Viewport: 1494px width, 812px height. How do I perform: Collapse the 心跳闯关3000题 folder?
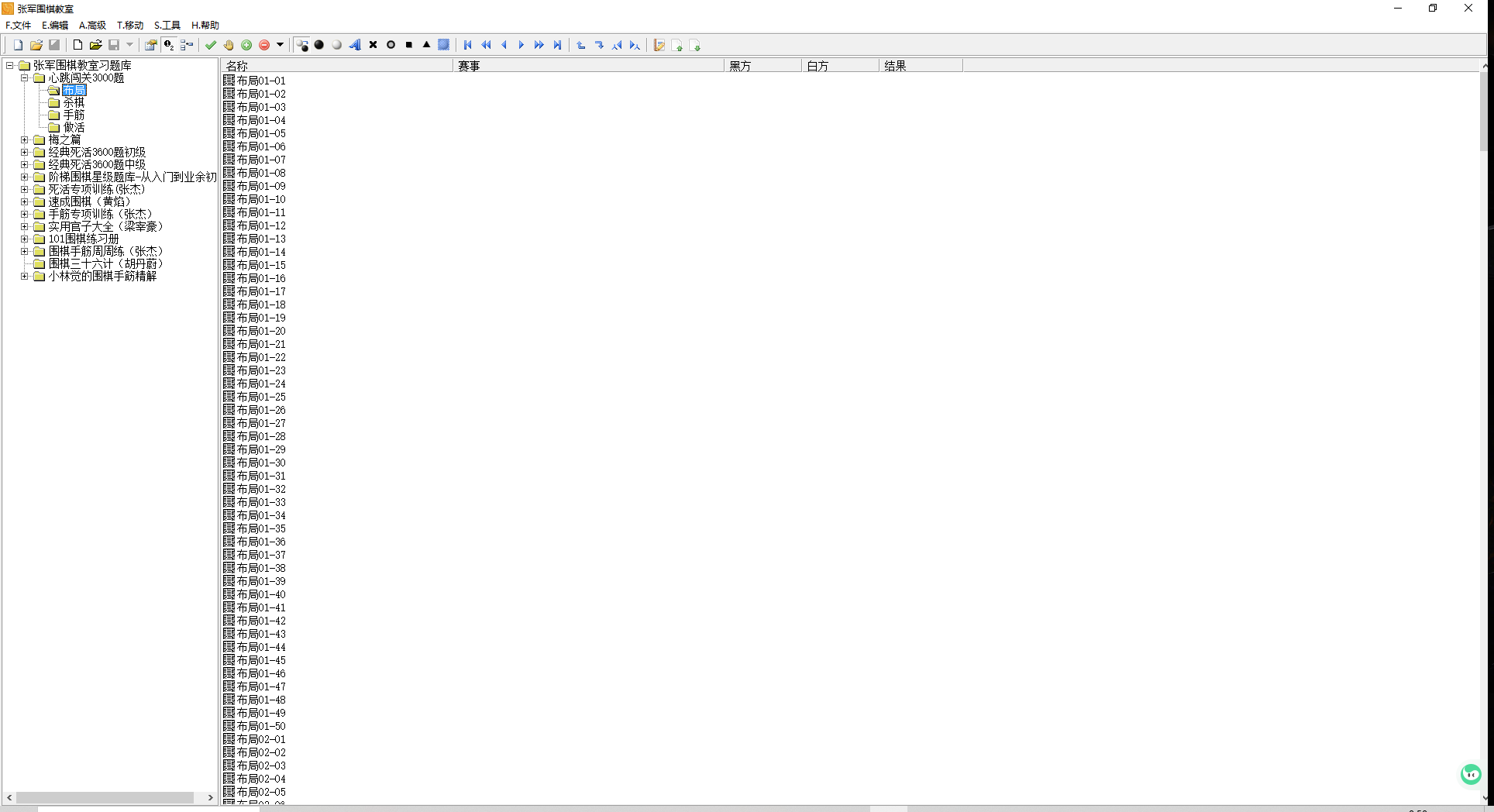[25, 77]
